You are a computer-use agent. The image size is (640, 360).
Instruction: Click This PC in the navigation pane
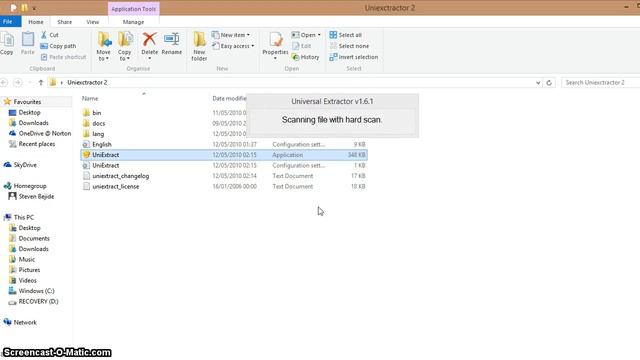click(24, 217)
